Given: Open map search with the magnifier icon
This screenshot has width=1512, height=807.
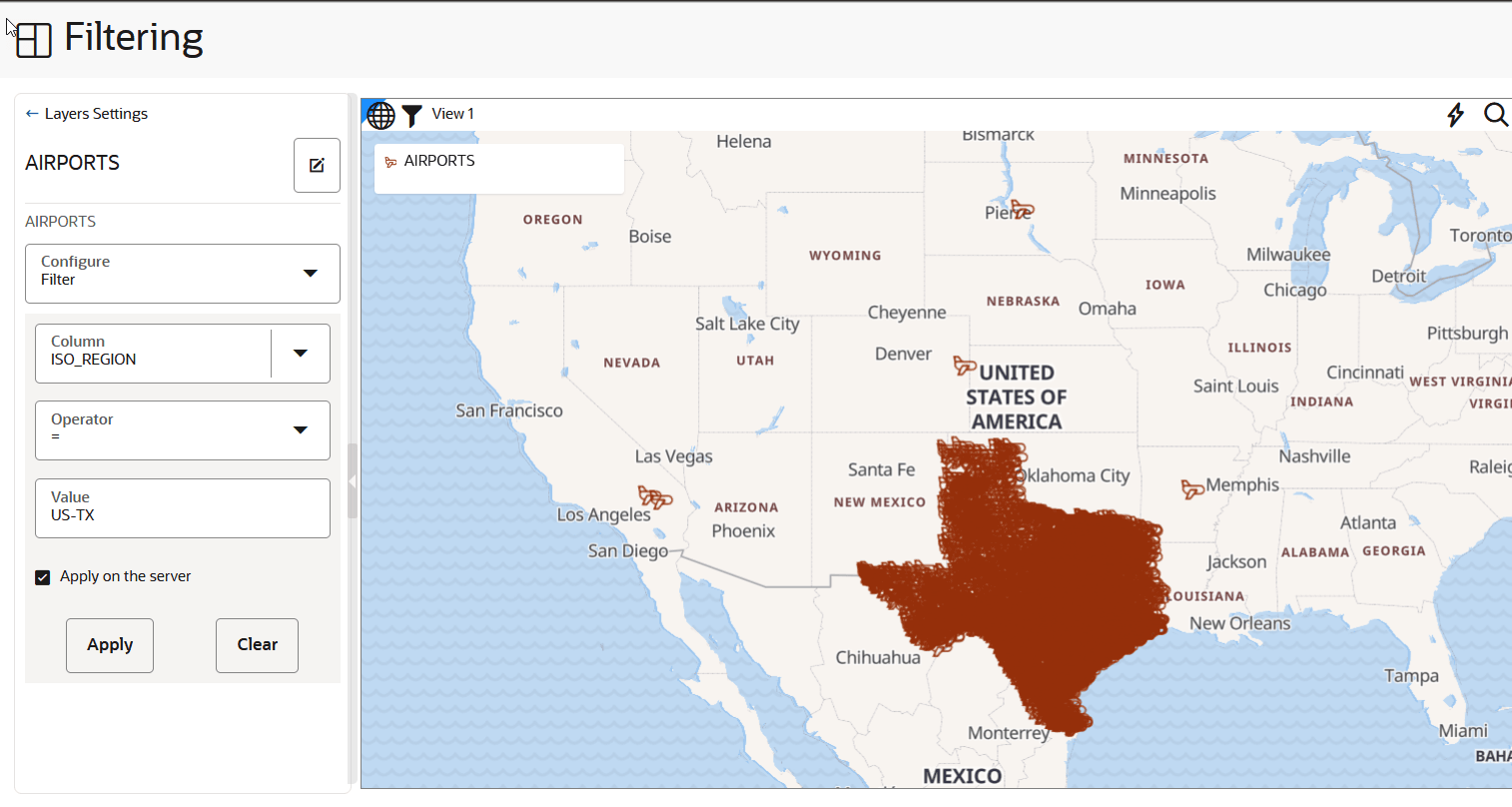Looking at the screenshot, I should click(1496, 115).
